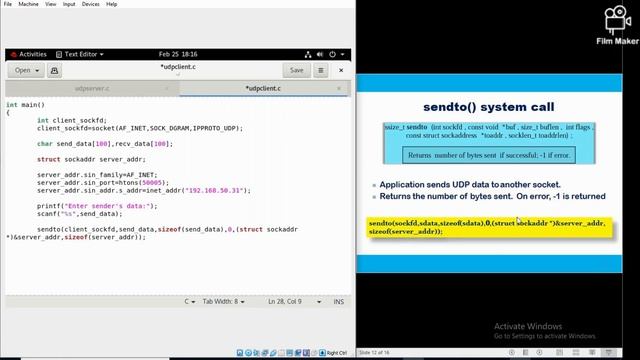Image resolution: width=640 pixels, height=360 pixels.
Task: Click the Slide 12 of 16 indicator
Action: click(374, 352)
